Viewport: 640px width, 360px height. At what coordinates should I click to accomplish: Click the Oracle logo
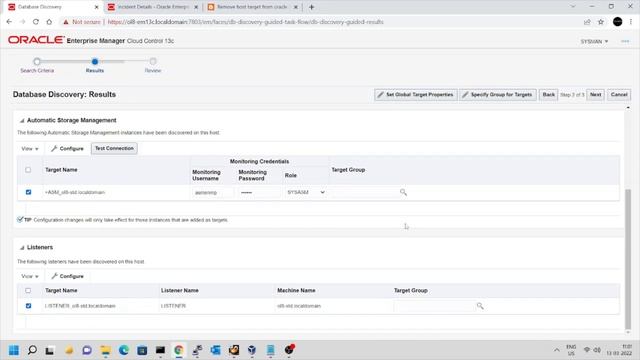[36, 40]
